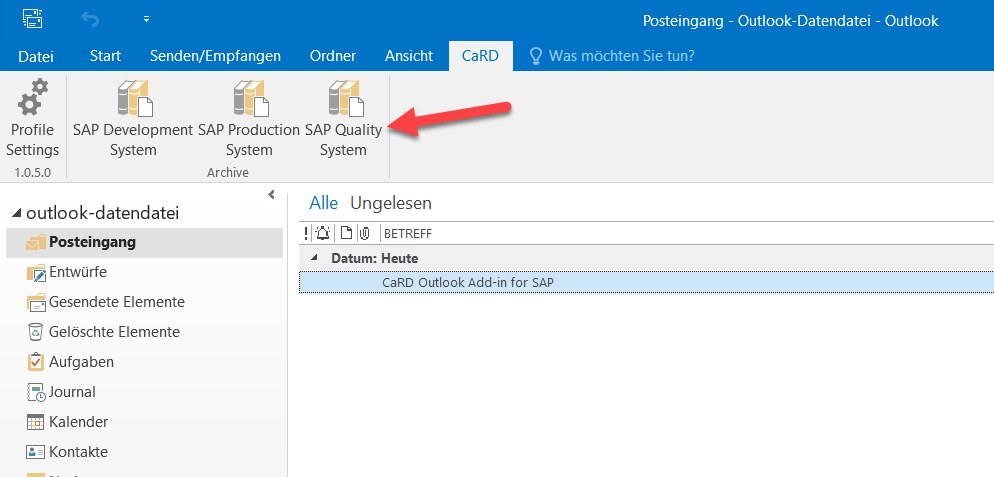The image size is (994, 477).
Task: Collapse the outlook-datendatei tree
Action: [x=17, y=214]
